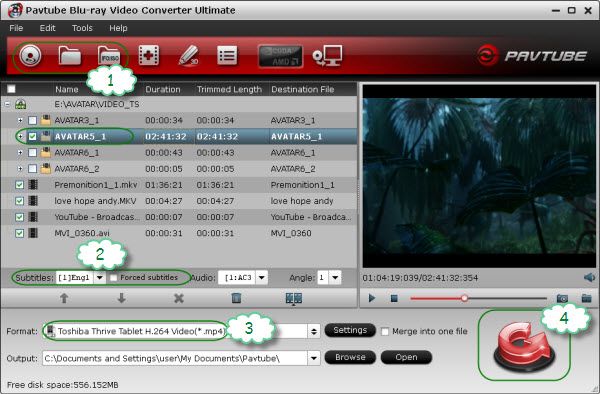600x394 pixels.
Task: Expand the AVATAR6_2 title node
Action: (x=20, y=168)
